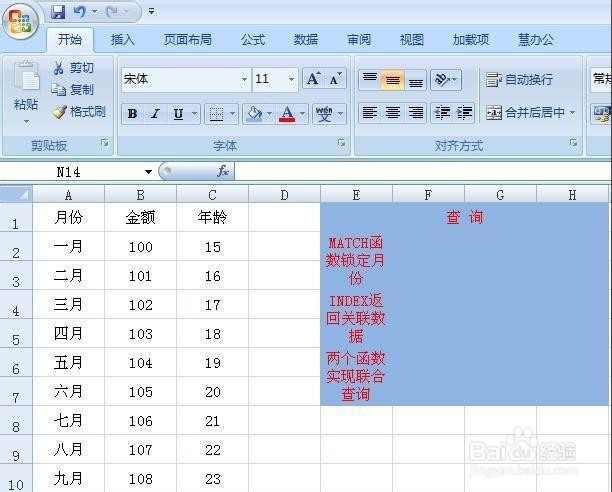This screenshot has height=492, width=612.
Task: Click the wén phonetic guide icon
Action: click(324, 114)
